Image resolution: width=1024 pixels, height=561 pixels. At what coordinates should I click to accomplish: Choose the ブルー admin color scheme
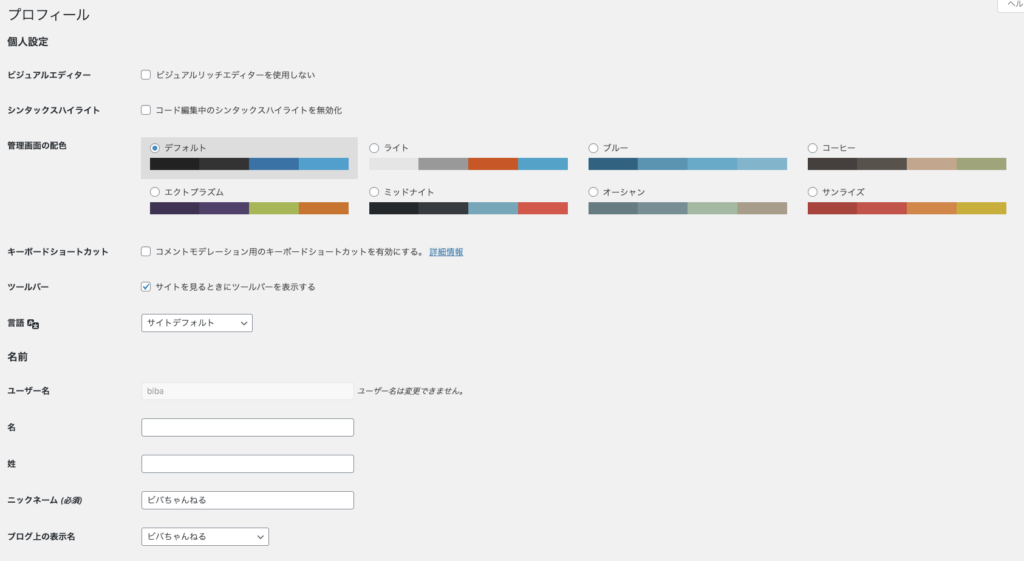click(593, 148)
